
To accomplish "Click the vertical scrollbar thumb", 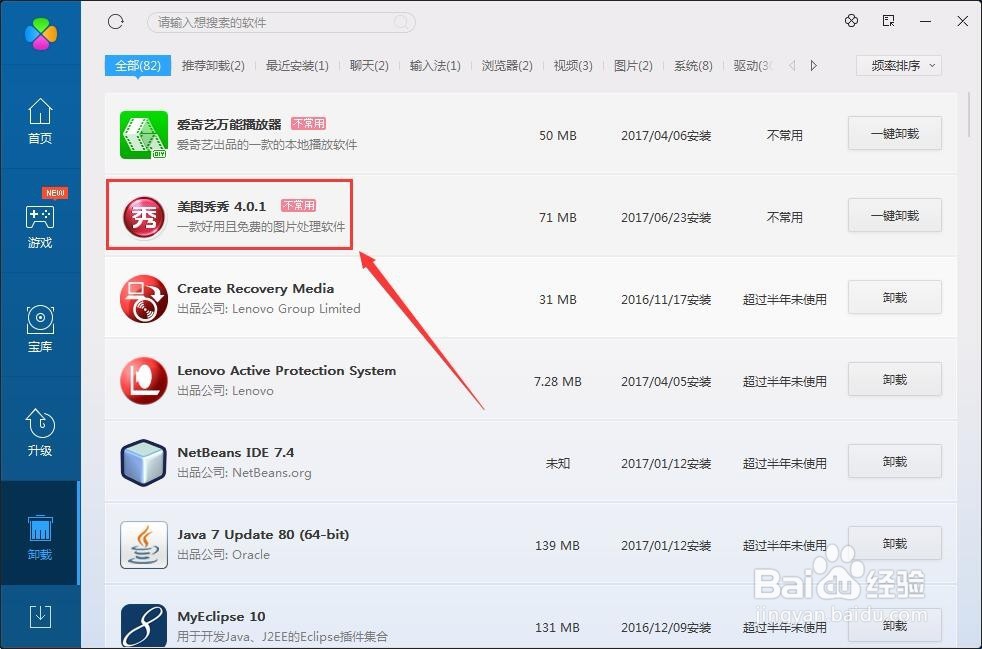I will coord(970,114).
